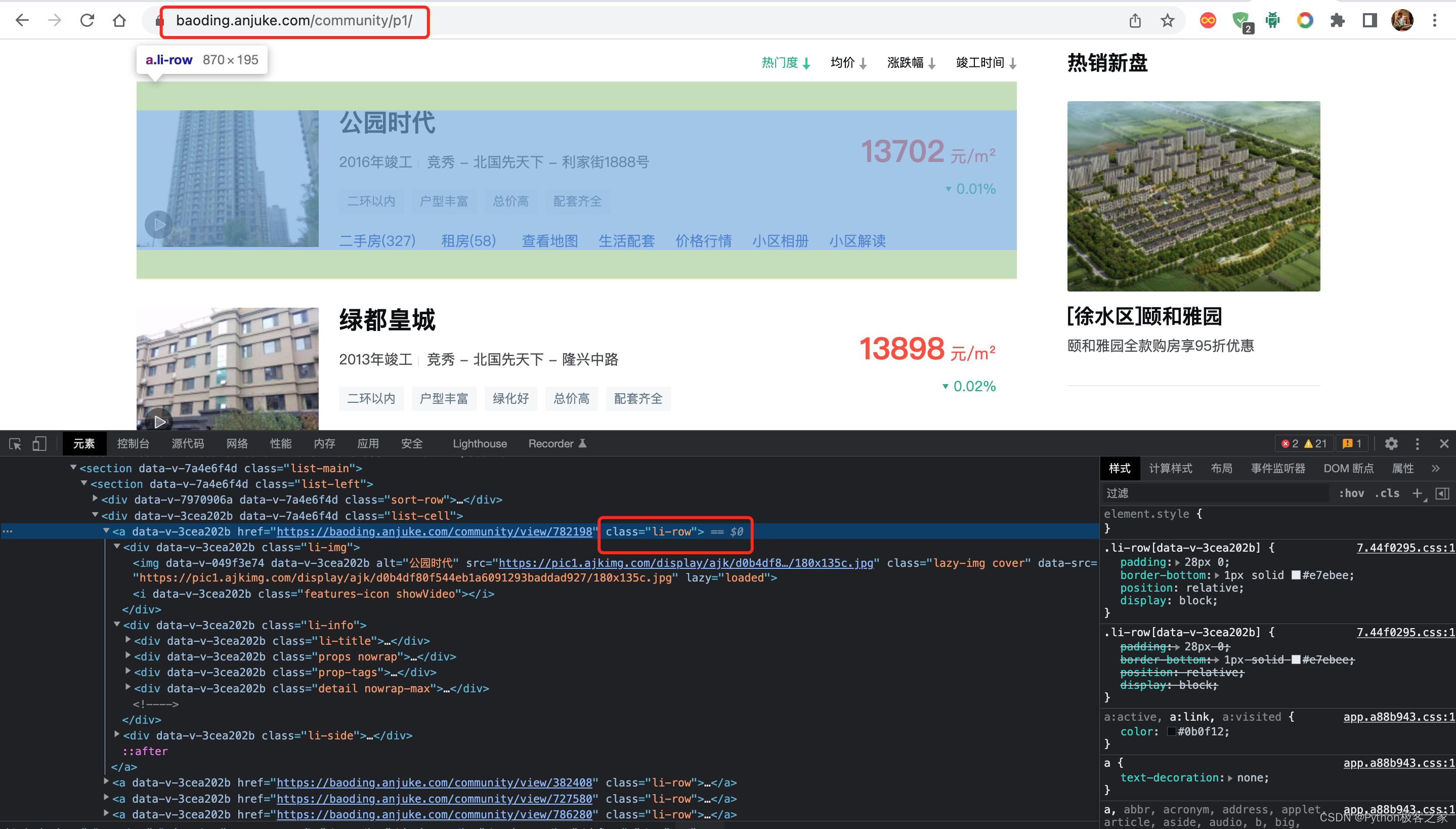Collapse the li-img div node

(x=117, y=546)
